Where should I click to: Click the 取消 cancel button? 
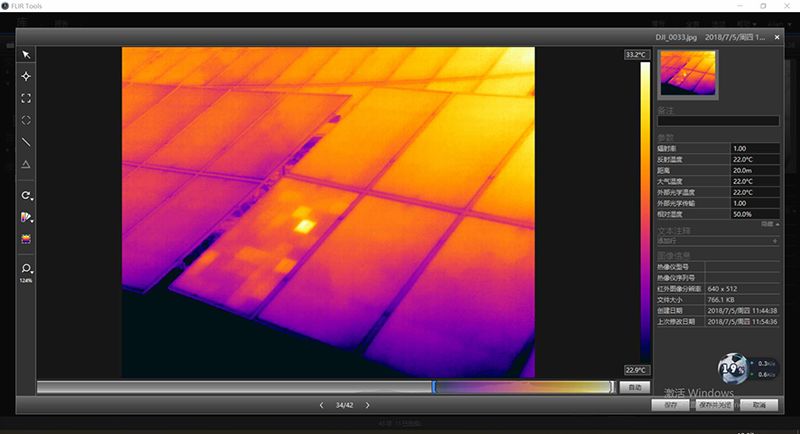760,405
